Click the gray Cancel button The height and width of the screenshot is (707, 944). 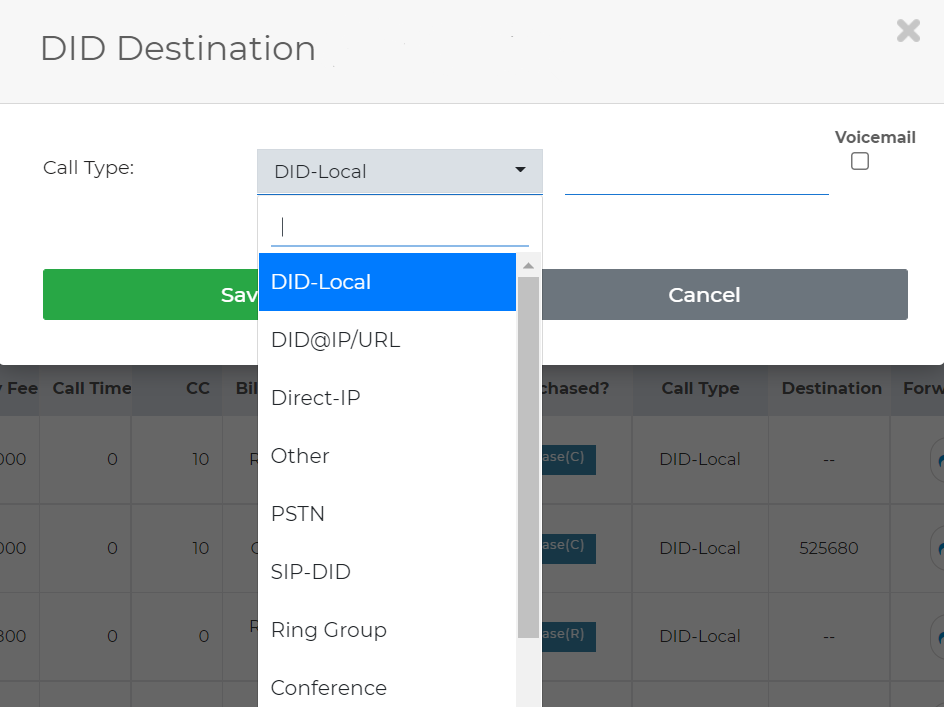pos(704,295)
